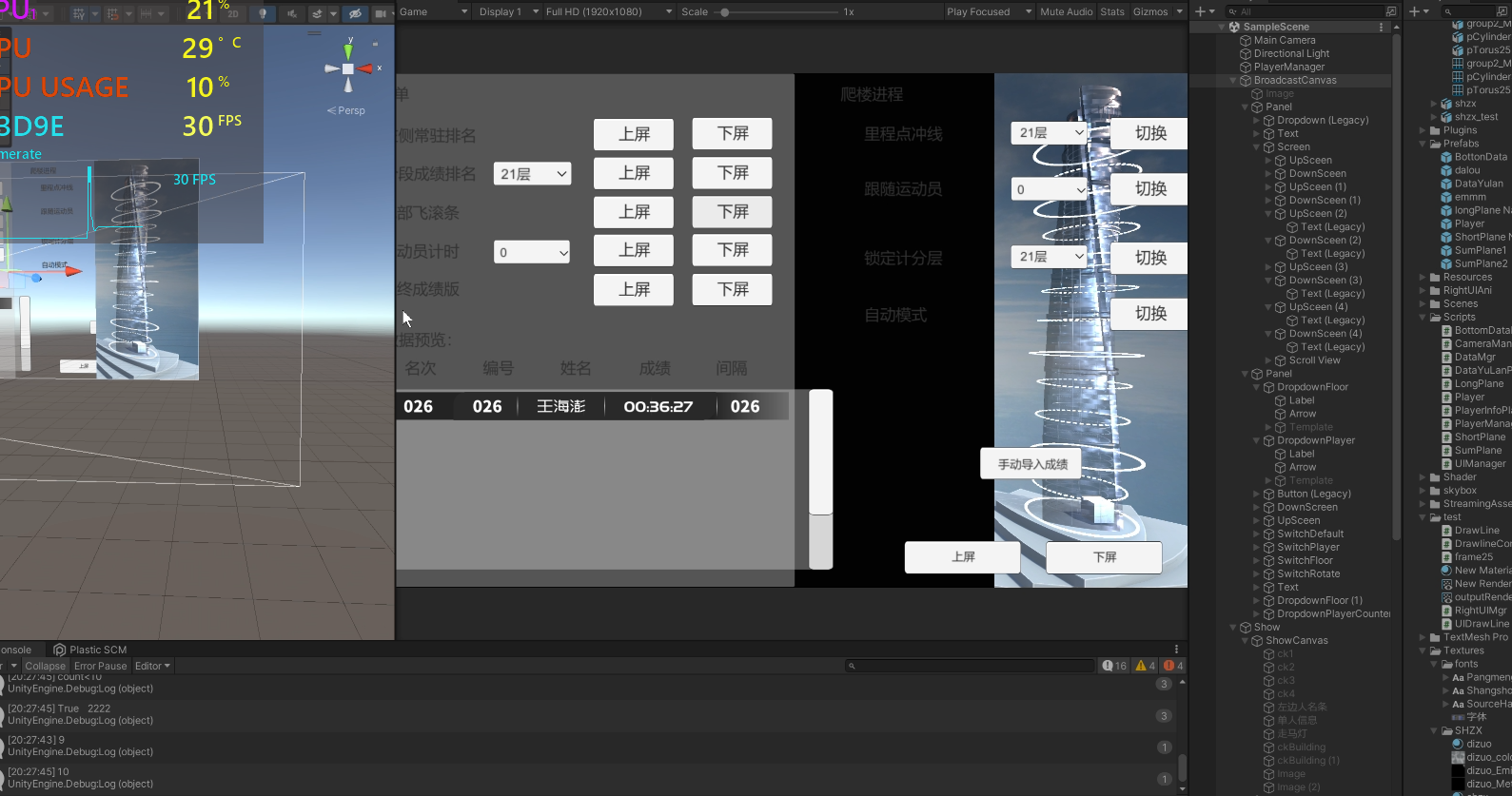
Task: Toggle scene visibility hidden-eye icon
Action: (x=355, y=13)
